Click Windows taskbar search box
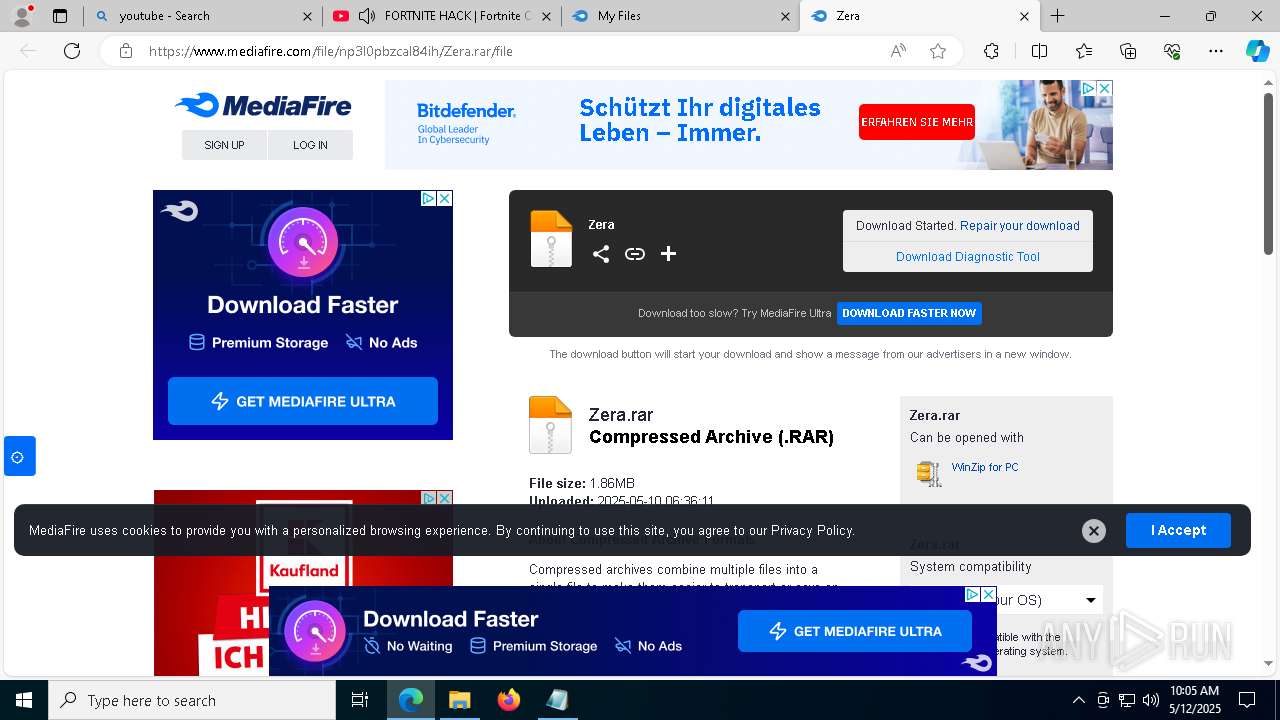 click(x=192, y=700)
